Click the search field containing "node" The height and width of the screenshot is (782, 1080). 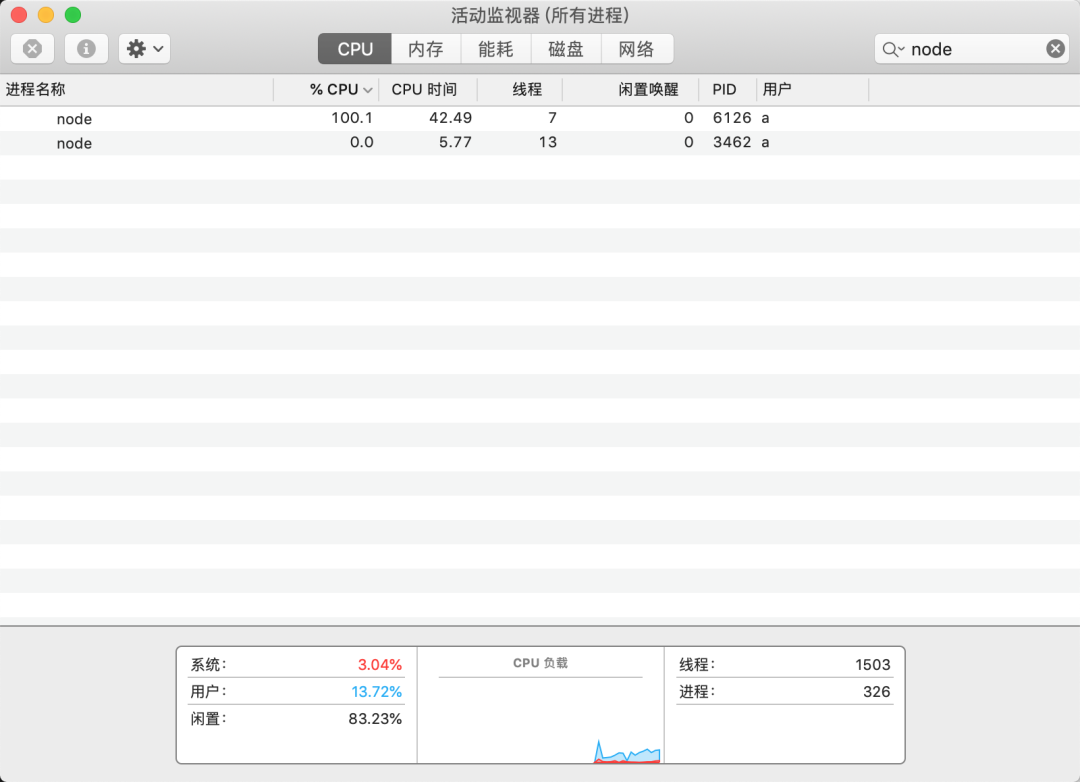click(x=970, y=49)
